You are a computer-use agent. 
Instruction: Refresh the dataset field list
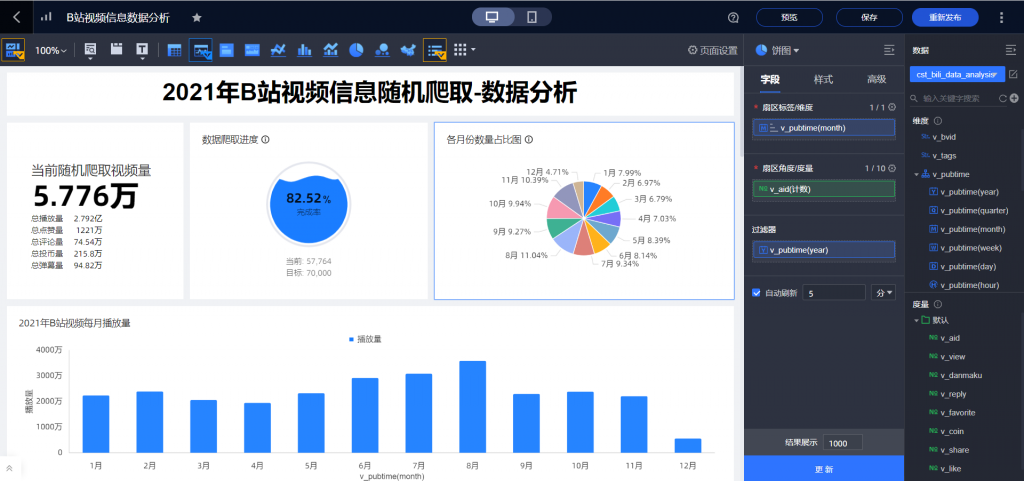point(1003,99)
